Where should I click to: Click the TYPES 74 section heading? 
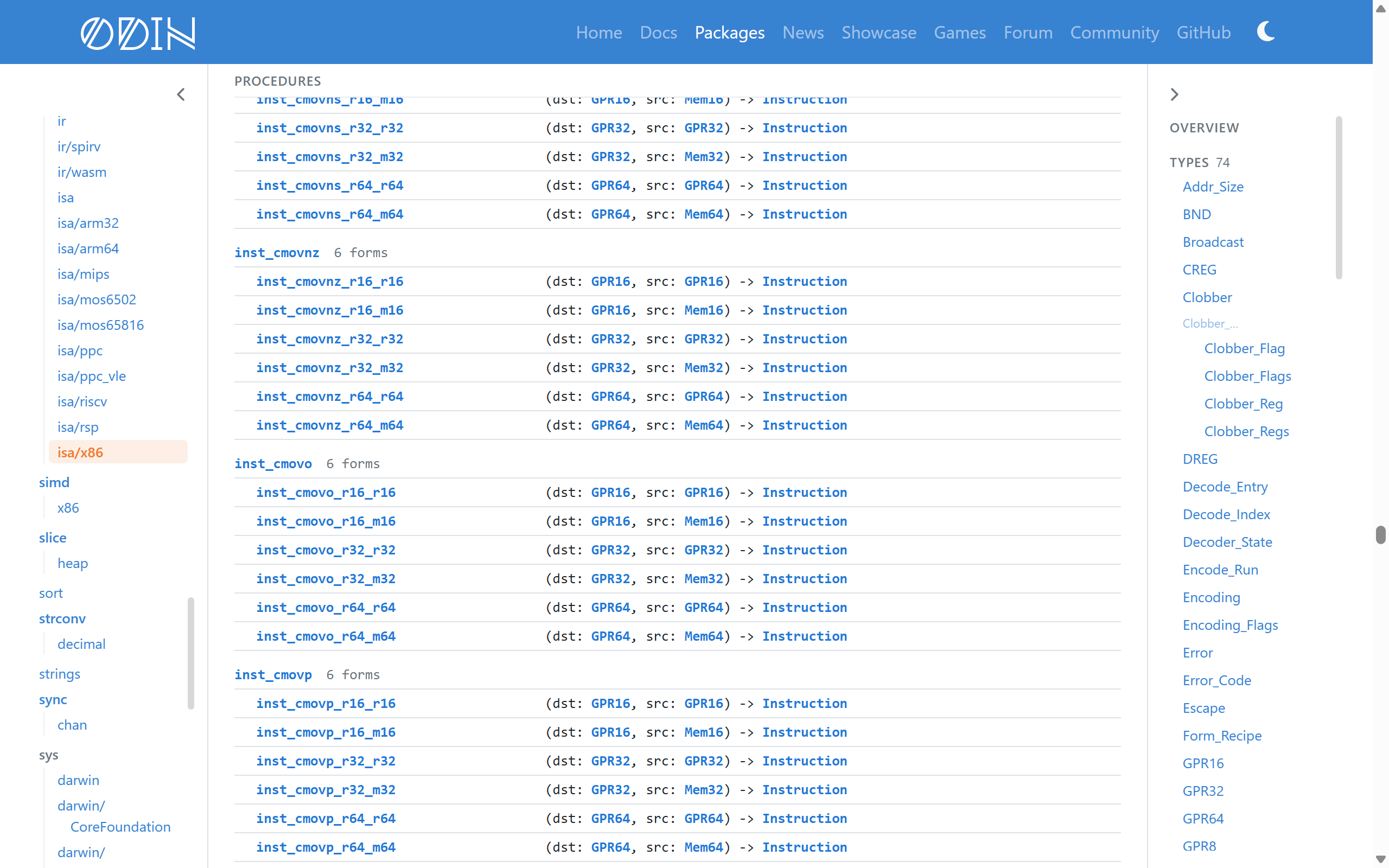point(1199,162)
